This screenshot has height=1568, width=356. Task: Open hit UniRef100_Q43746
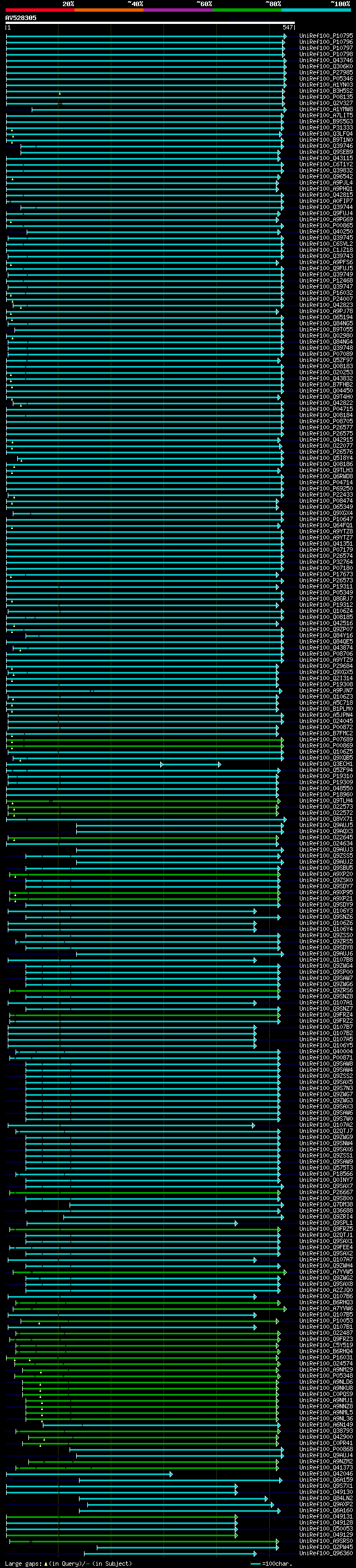[x=326, y=60]
